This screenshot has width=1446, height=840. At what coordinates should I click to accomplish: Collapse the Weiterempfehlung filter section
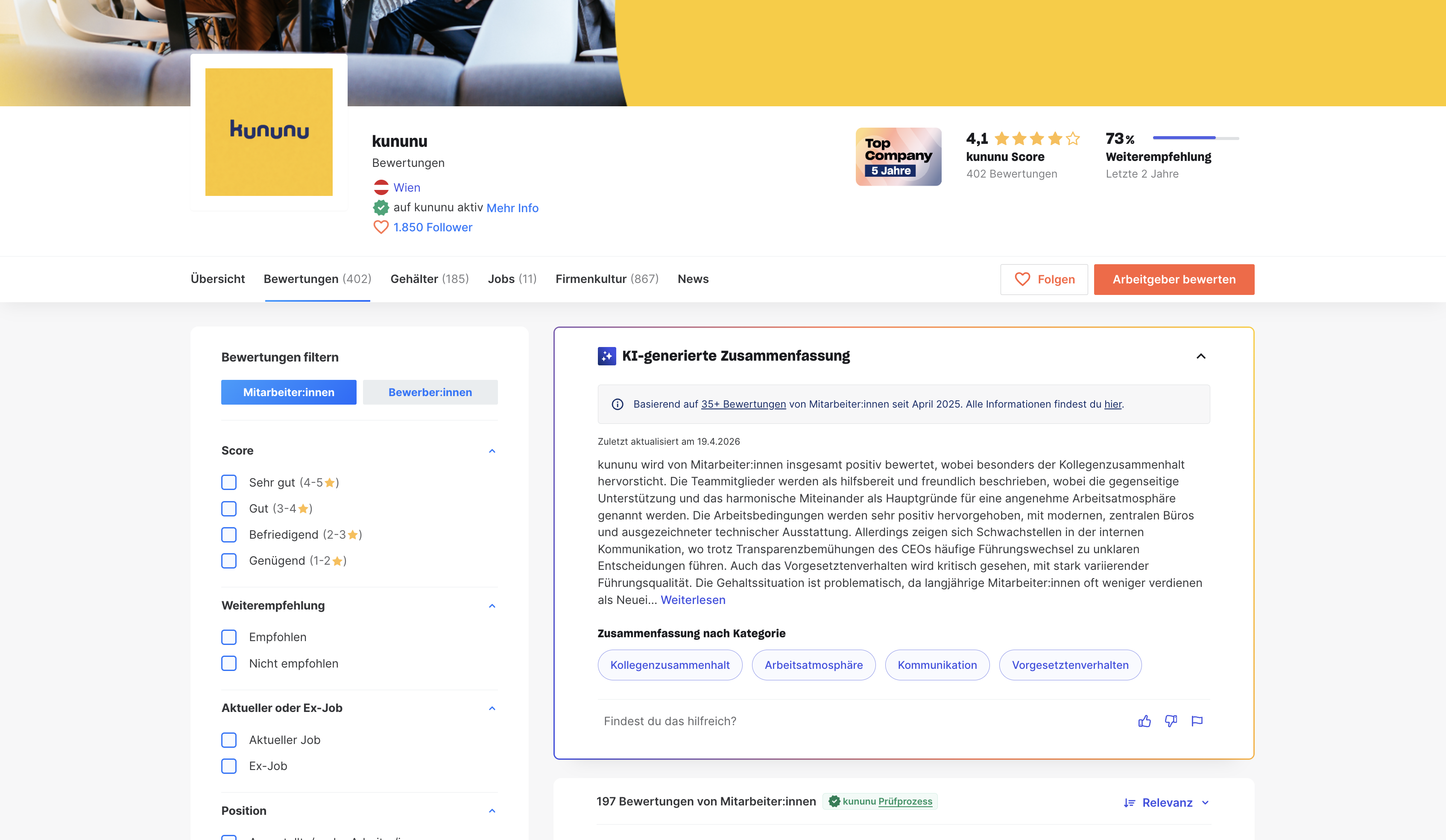coord(492,606)
